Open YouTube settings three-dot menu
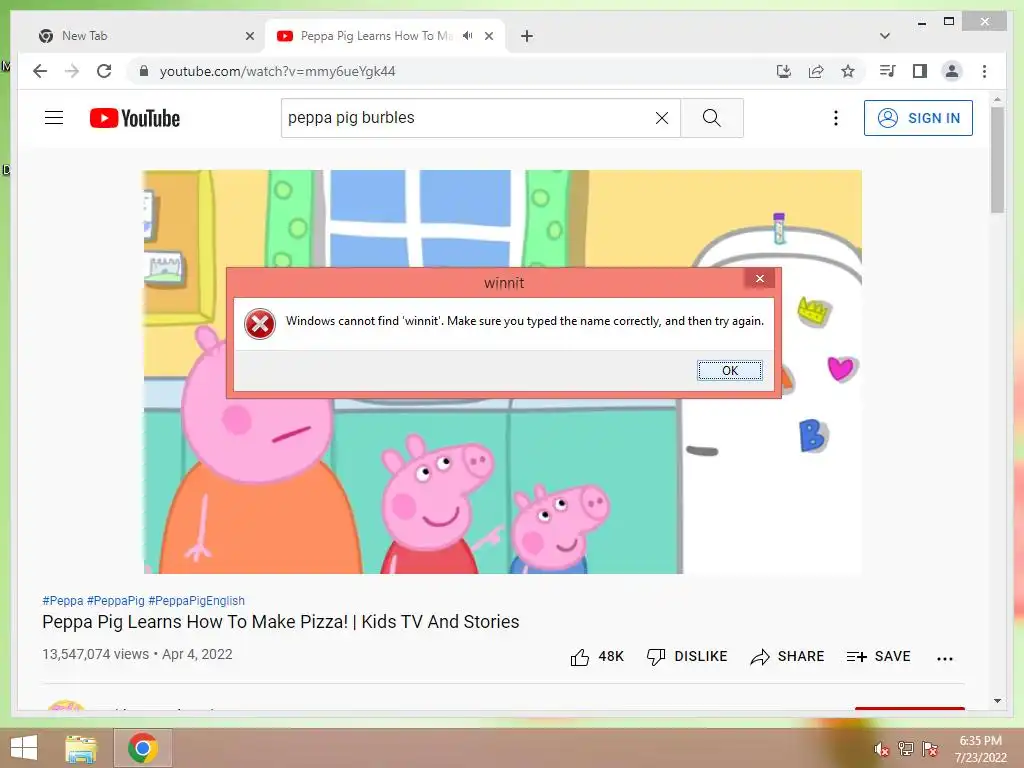The image size is (1024, 768). tap(836, 118)
